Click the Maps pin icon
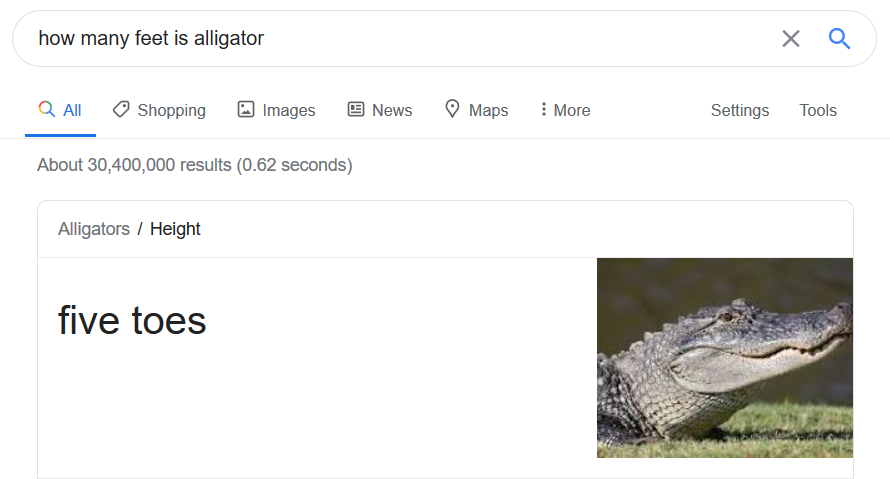Viewport: 890px width, 479px height. (x=452, y=108)
